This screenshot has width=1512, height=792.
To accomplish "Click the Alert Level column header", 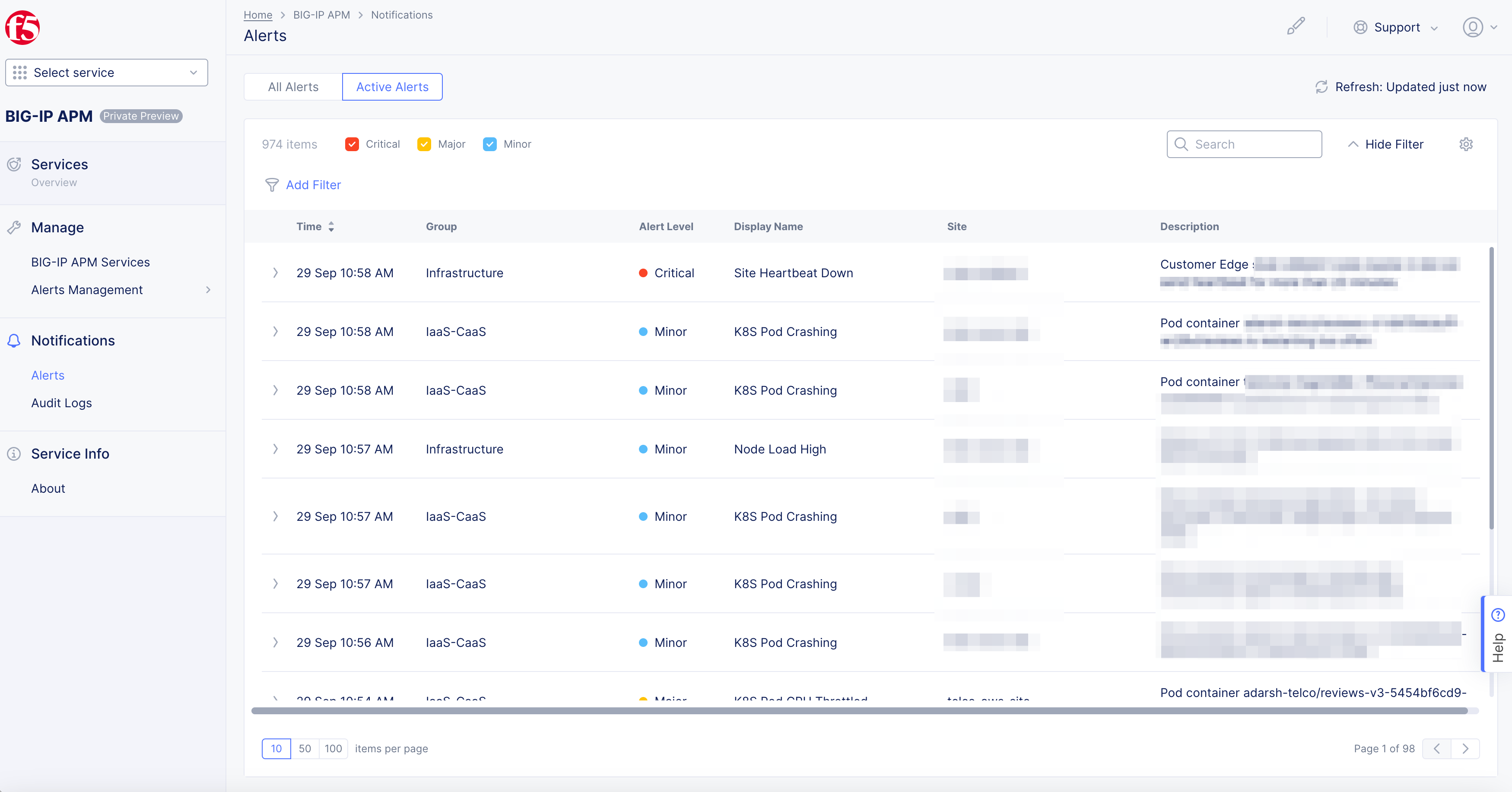I will (x=666, y=227).
